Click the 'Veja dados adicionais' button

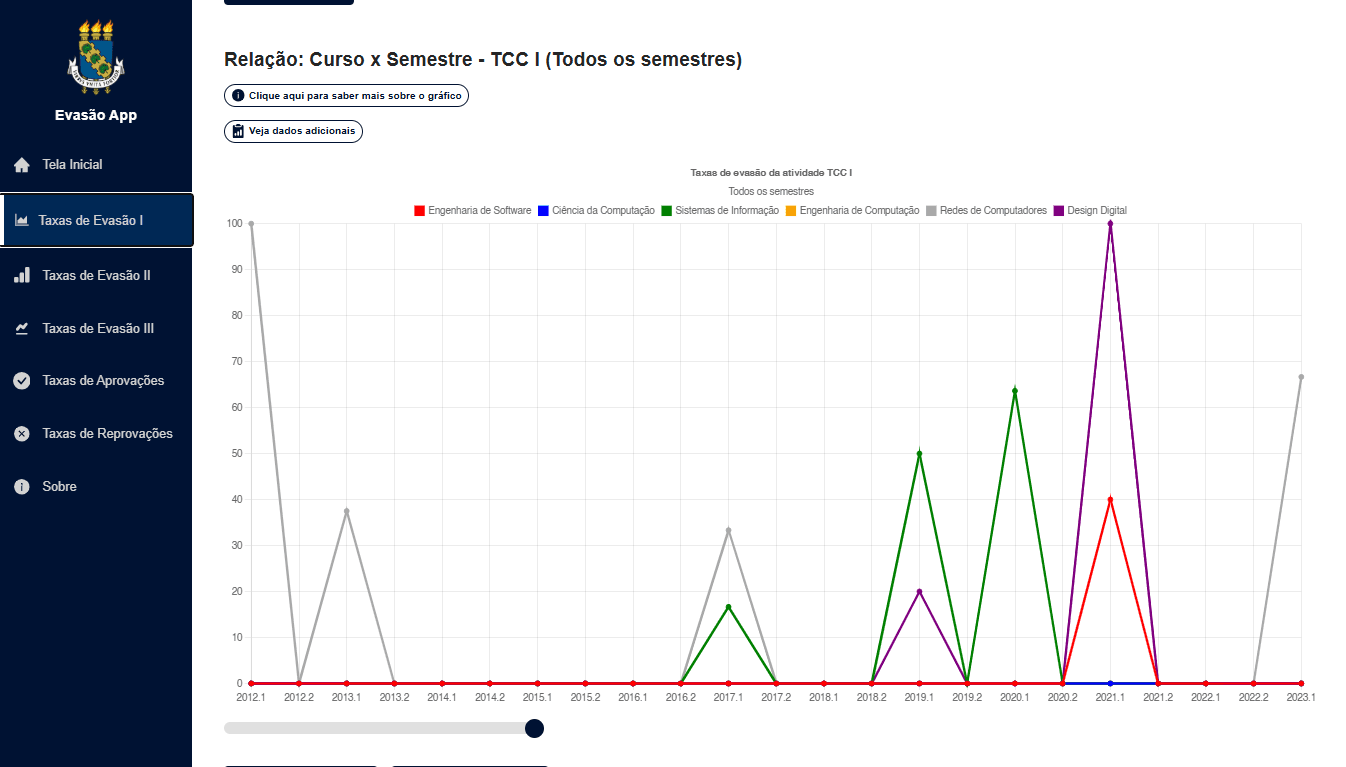pos(293,131)
